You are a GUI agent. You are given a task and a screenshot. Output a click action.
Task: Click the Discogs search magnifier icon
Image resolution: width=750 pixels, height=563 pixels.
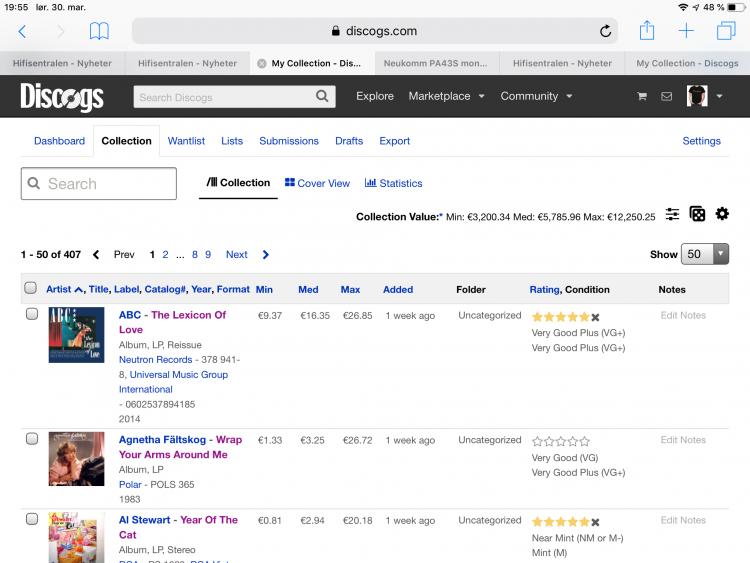(x=322, y=97)
